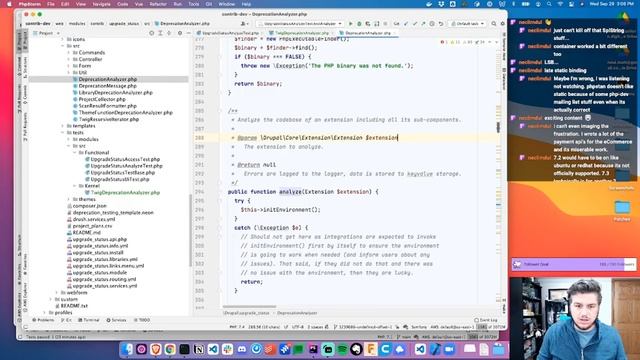The image size is (640, 360).
Task: Open the File menu
Action: point(51,4)
